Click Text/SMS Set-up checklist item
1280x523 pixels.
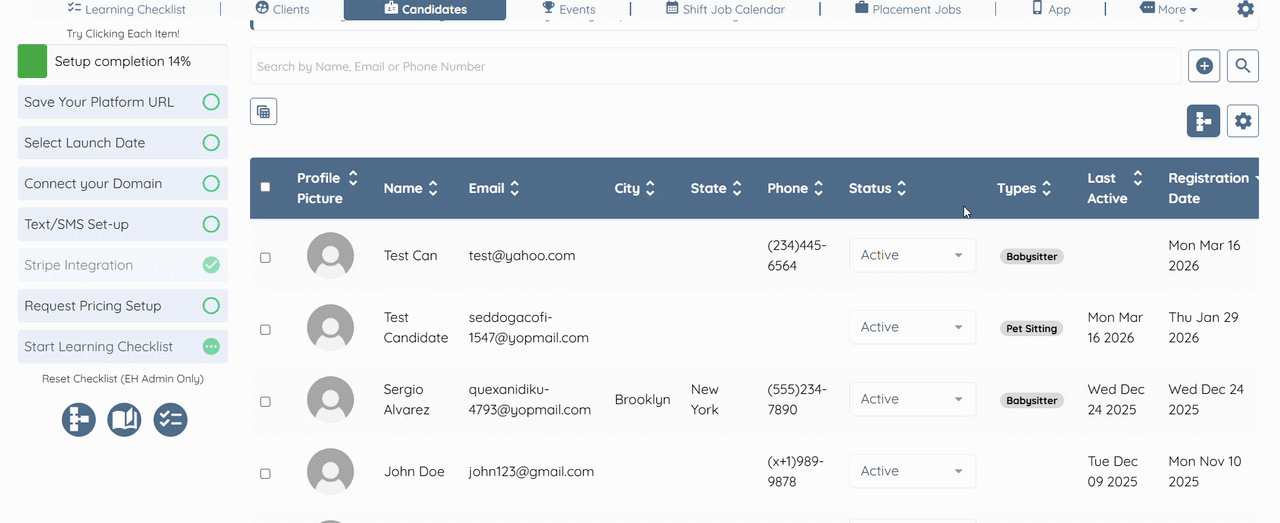(123, 225)
